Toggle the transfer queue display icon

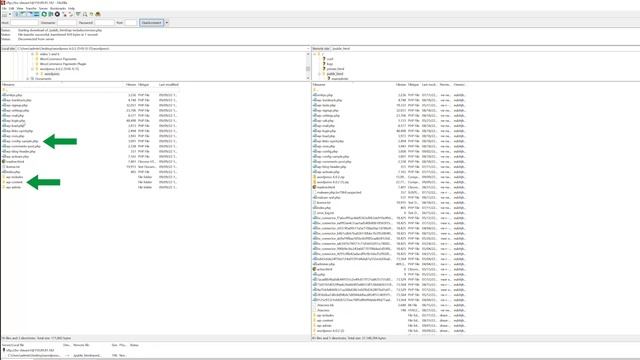36,14
